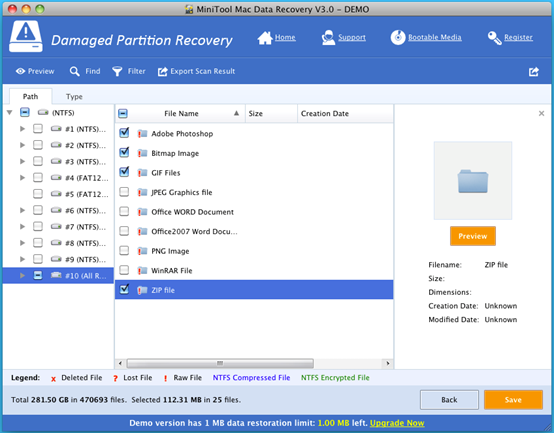Expand the #9 (NTFS) partition
The image size is (554, 433).
(22, 259)
